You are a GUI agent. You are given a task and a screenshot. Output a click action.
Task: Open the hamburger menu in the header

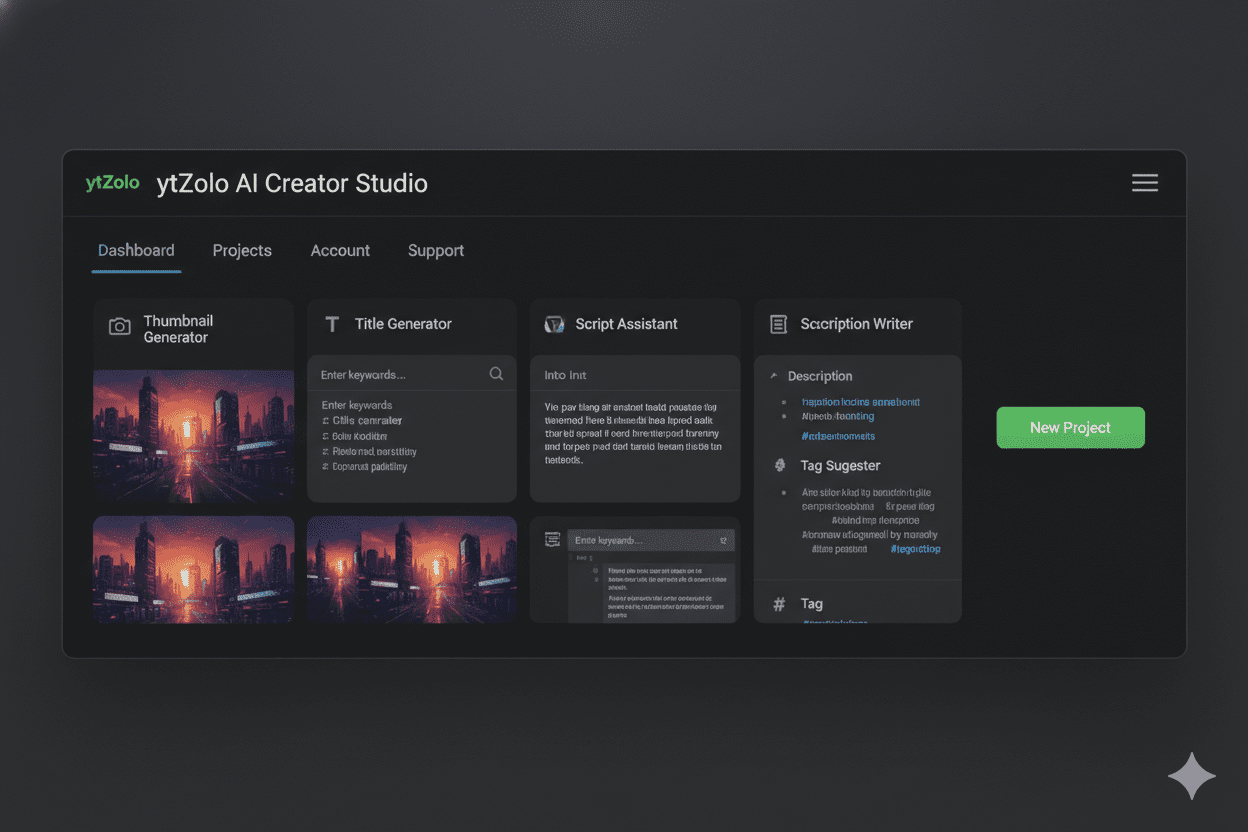coord(1145,182)
